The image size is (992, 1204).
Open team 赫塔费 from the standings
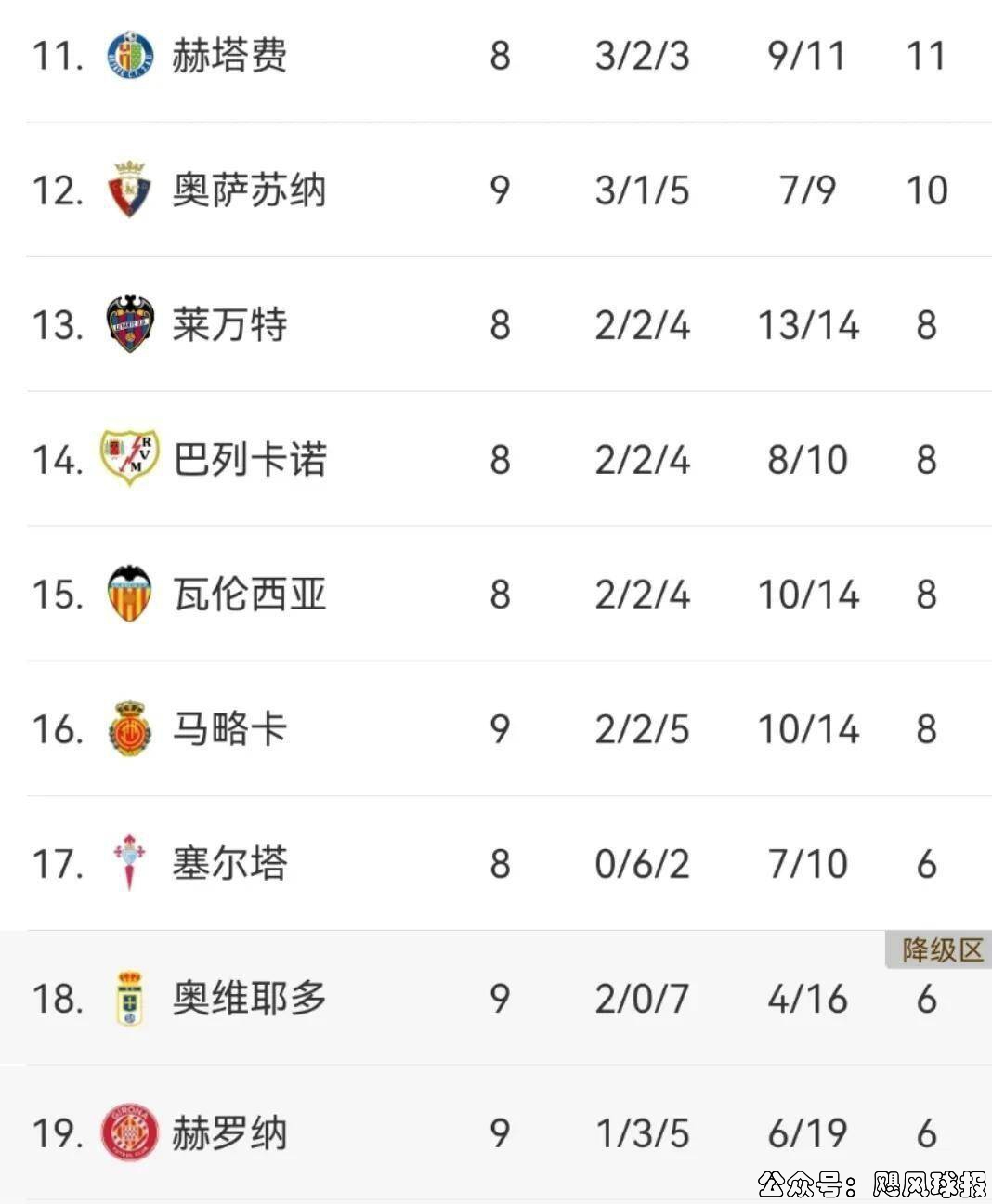229,56
